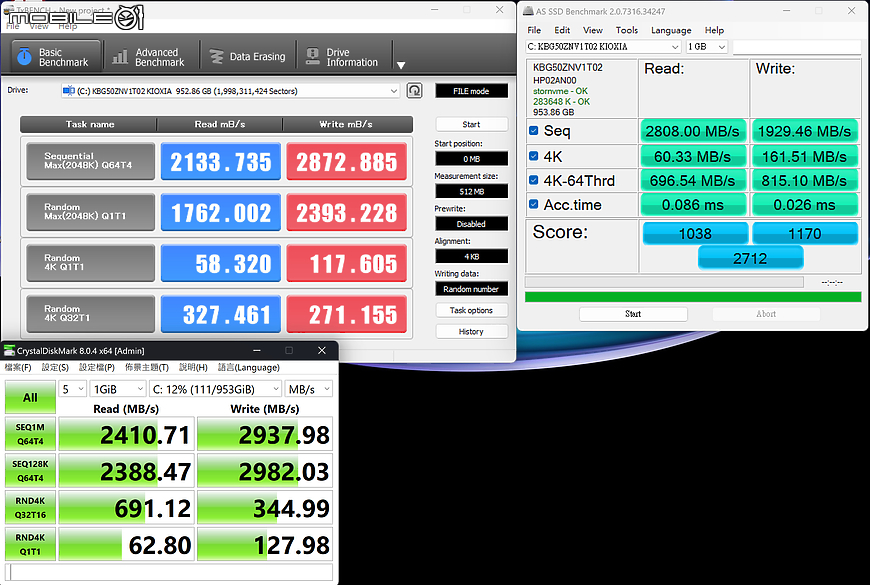870x585 pixels.
Task: Open the History button in TxBENCH
Action: (x=471, y=331)
